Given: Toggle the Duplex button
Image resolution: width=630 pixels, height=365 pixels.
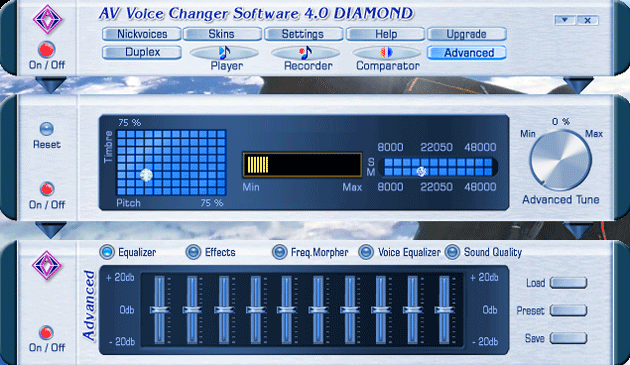Looking at the screenshot, I should pyautogui.click(x=142, y=53).
